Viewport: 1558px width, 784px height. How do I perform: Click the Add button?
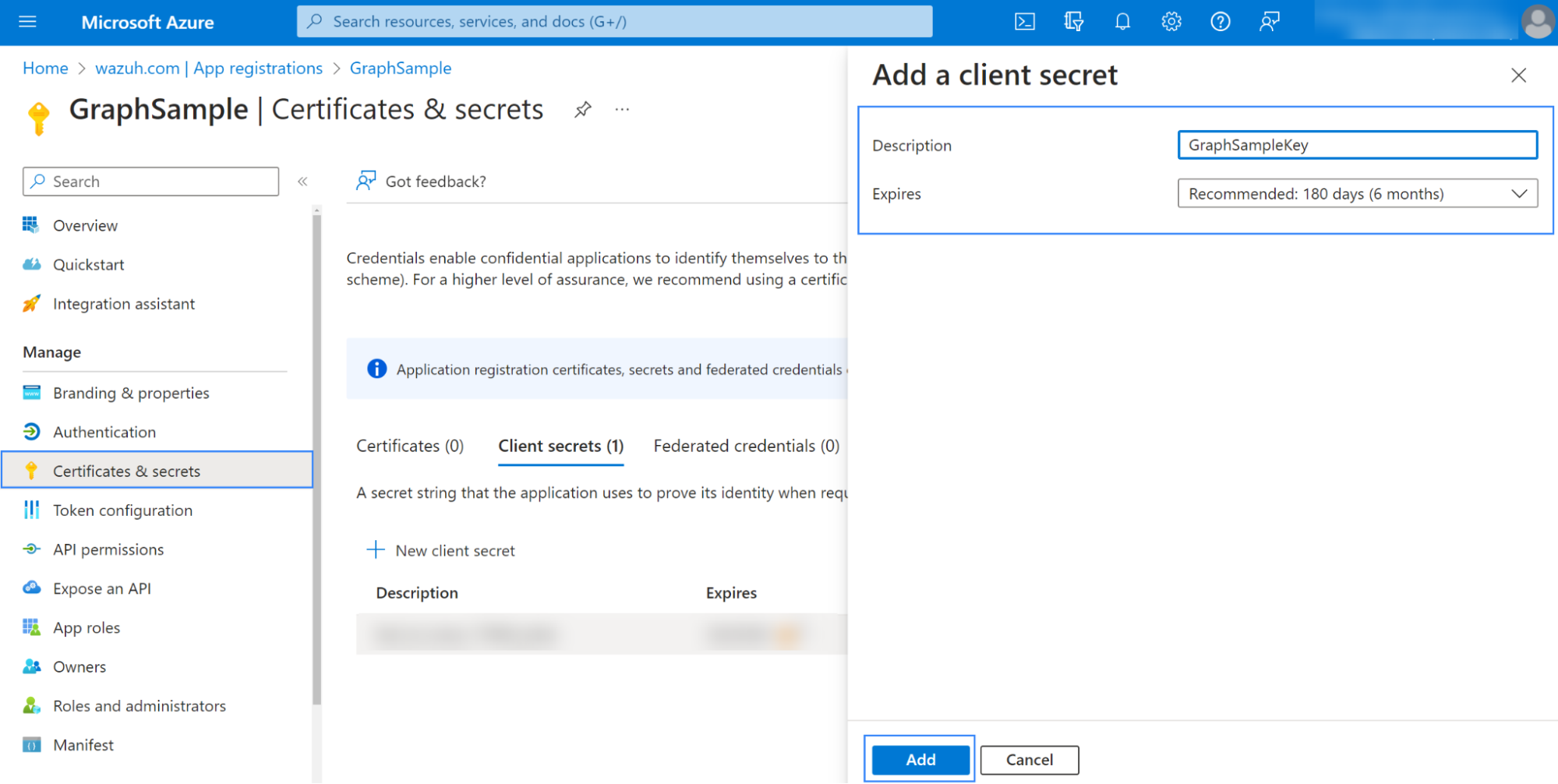coord(920,760)
